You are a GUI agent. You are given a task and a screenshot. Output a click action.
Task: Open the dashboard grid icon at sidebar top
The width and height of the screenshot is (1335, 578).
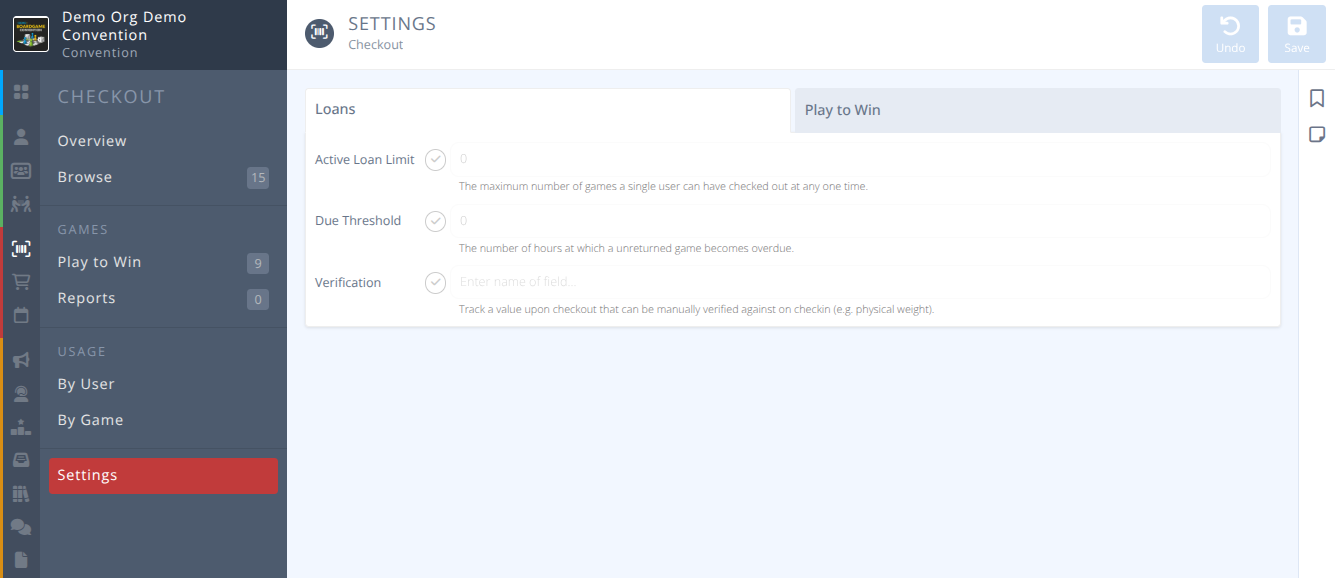(x=21, y=91)
